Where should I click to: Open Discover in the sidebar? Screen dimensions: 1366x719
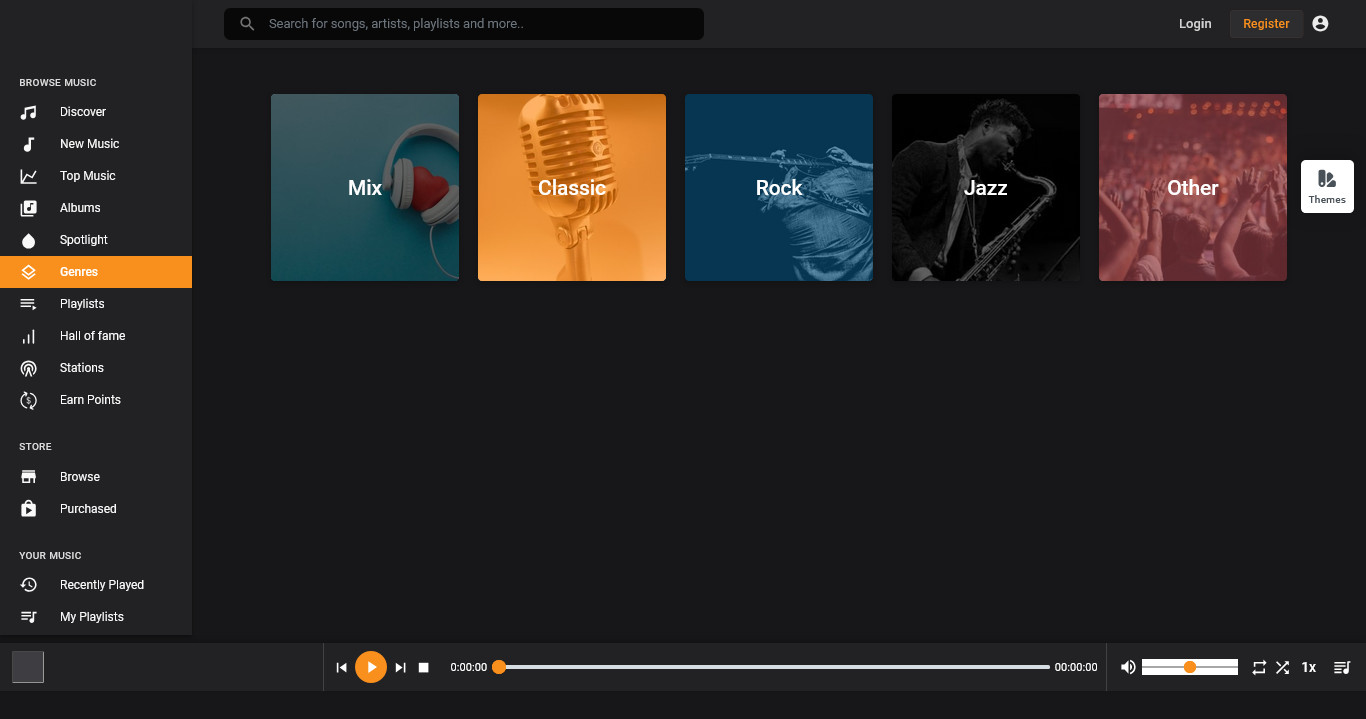96,112
